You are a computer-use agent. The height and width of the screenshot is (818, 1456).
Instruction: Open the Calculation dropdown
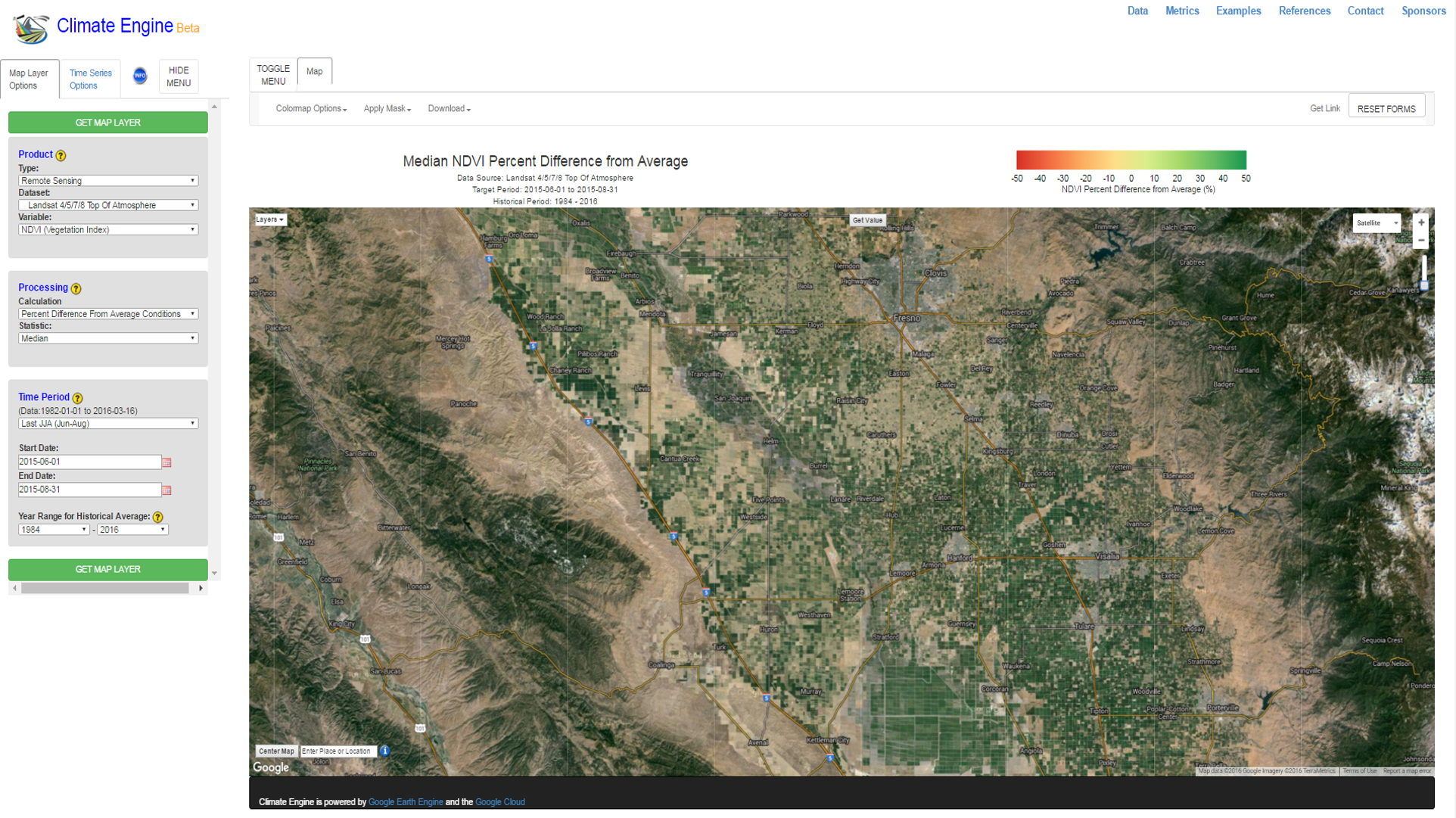coord(108,314)
